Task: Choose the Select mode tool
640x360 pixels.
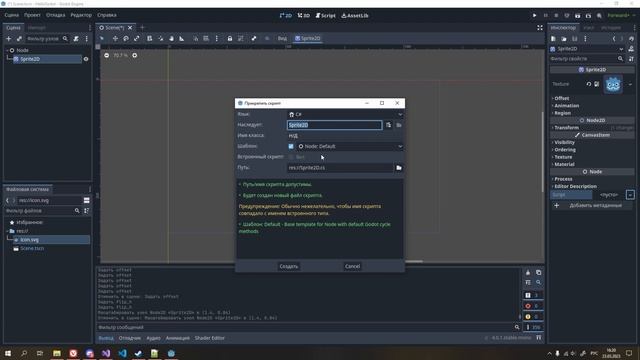Action: 102,38
